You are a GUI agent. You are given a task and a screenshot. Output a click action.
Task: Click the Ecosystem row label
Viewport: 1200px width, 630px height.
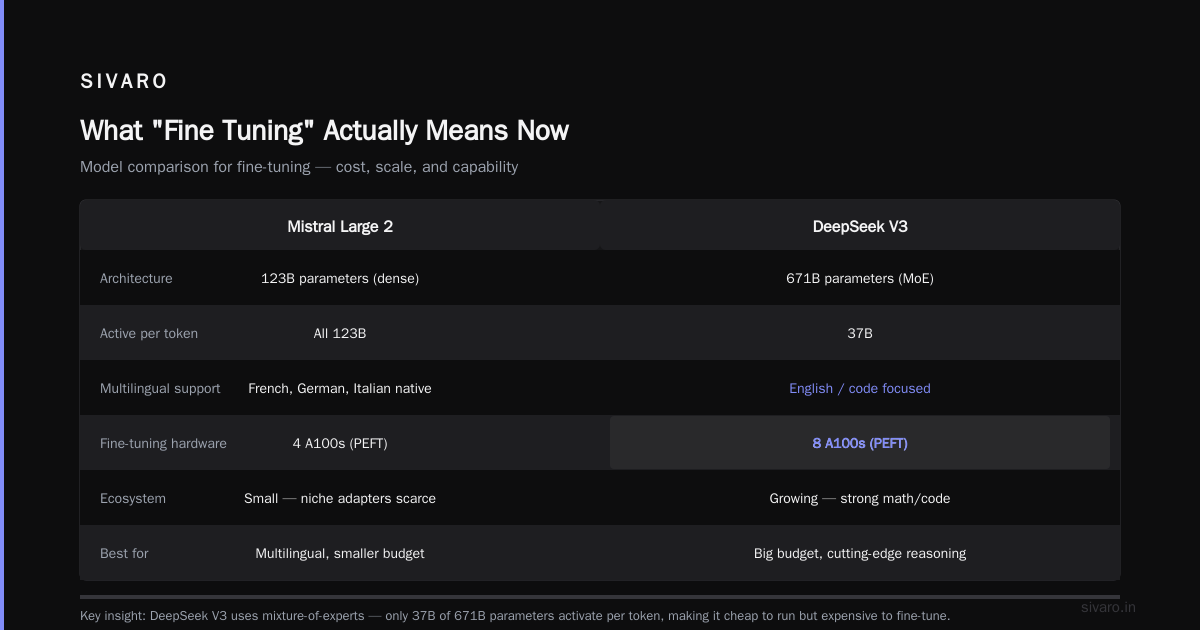(133, 498)
